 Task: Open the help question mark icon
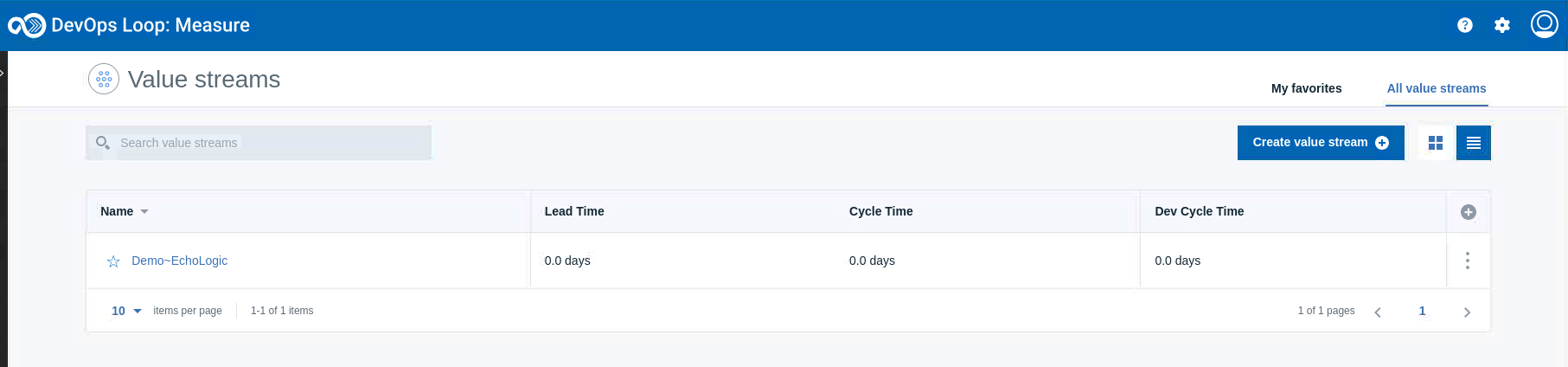(x=1464, y=25)
